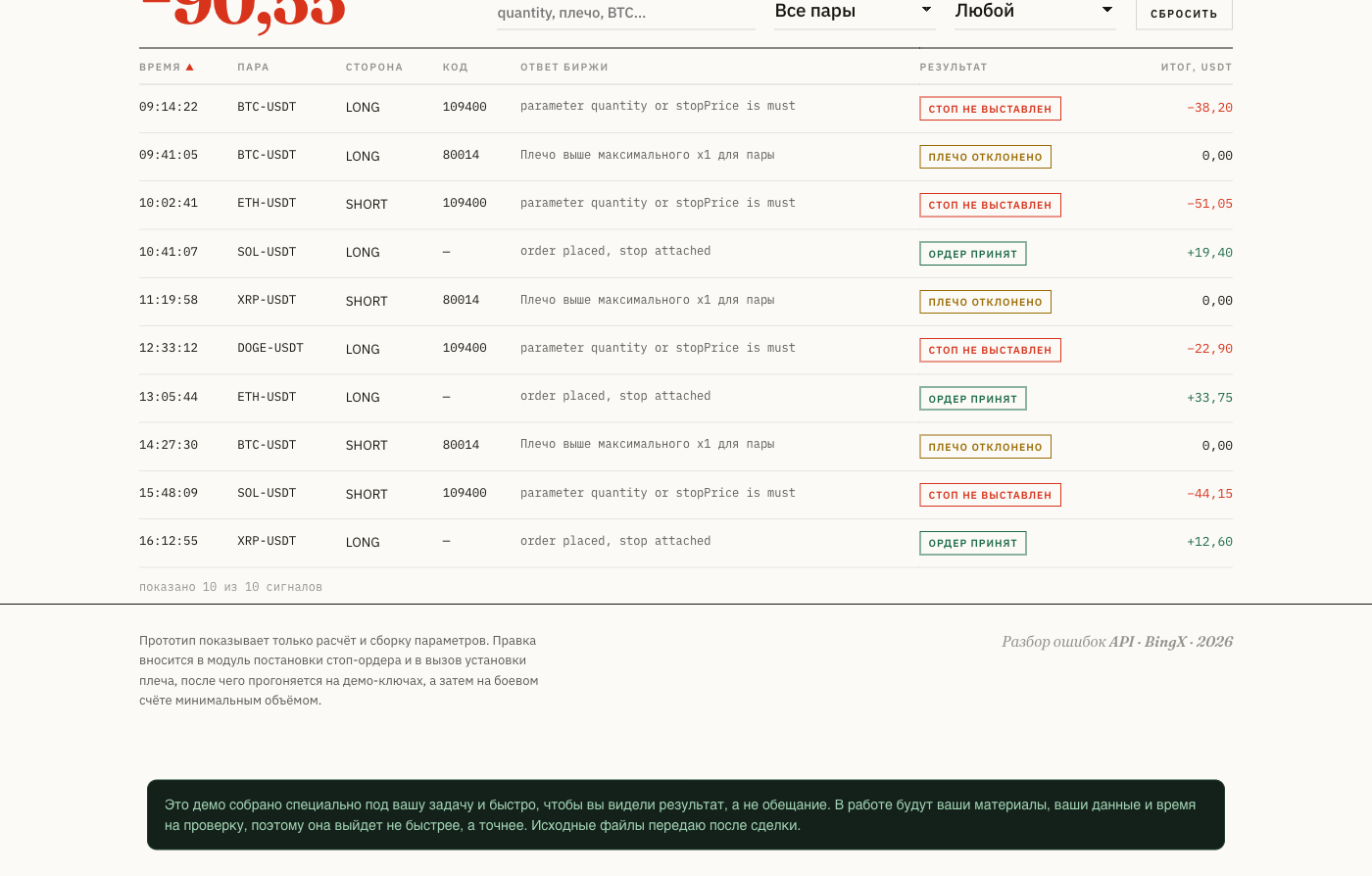The height and width of the screenshot is (876, 1372).
Task: Select the 09:14:22 time cell
Action: (x=169, y=107)
